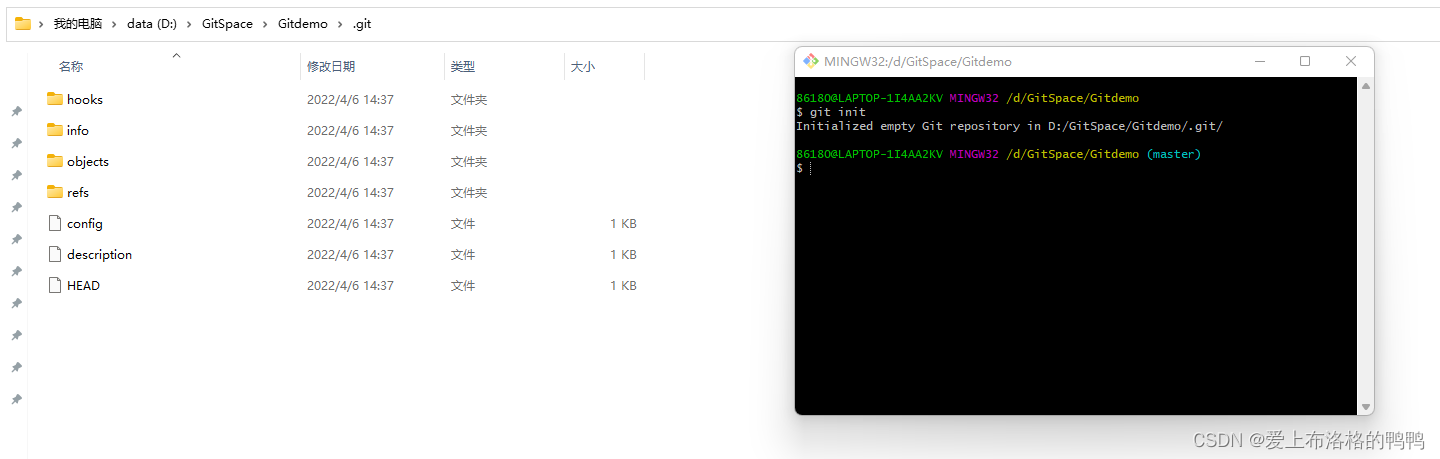Select the config file name
This screenshot has height=459, width=1440.
pos(85,223)
